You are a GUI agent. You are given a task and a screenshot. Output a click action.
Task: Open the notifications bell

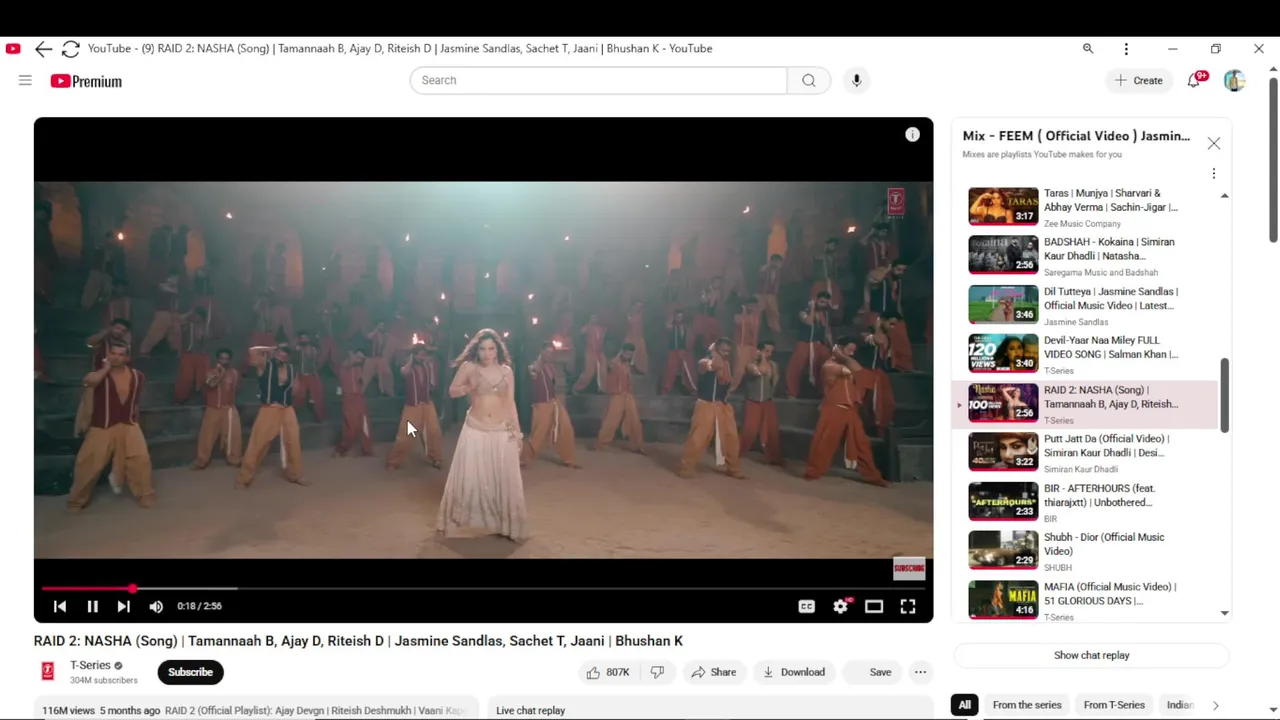(1194, 80)
